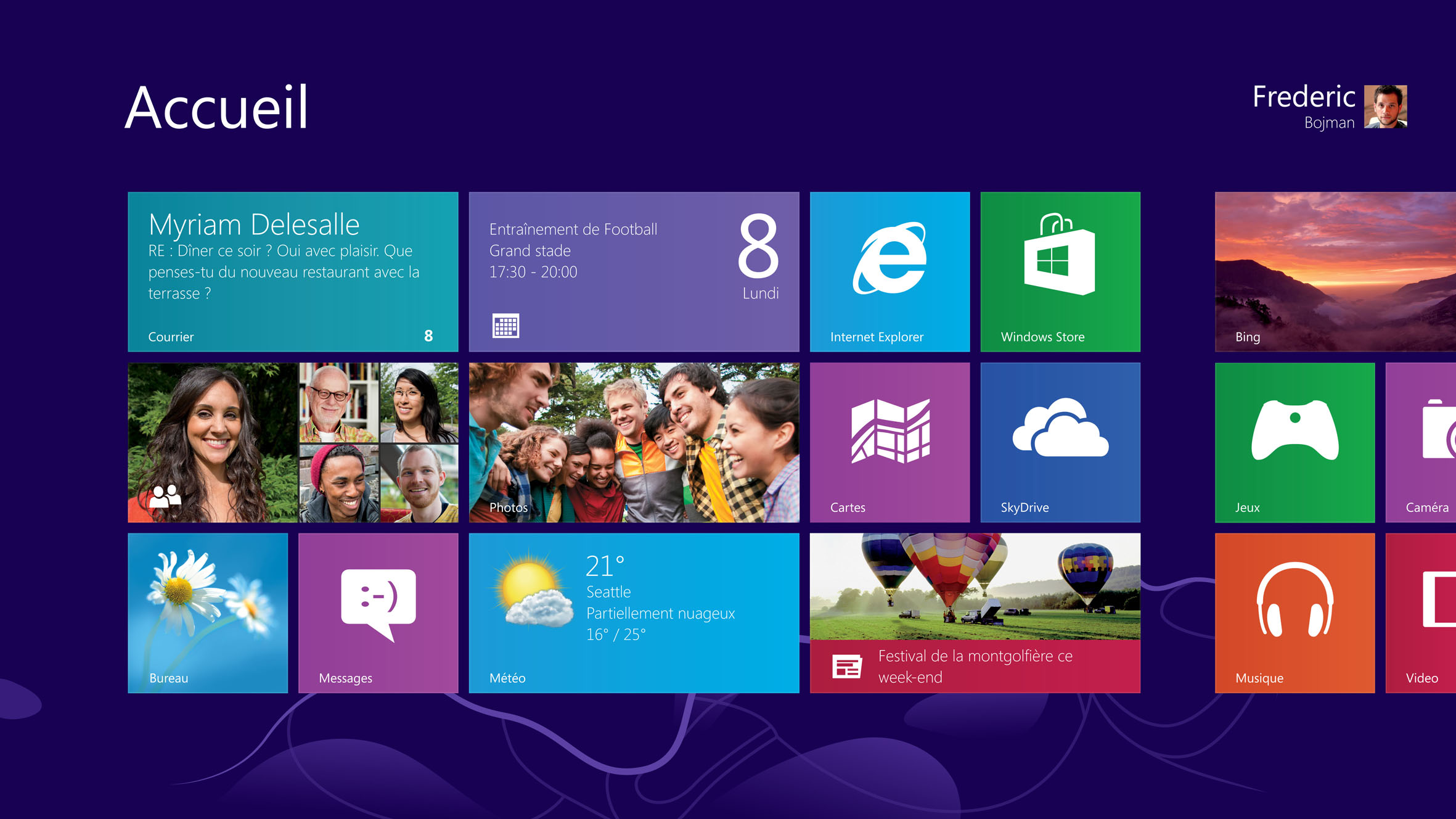Open the Internet Explorer tile
1456x819 pixels.
pyautogui.click(x=889, y=271)
